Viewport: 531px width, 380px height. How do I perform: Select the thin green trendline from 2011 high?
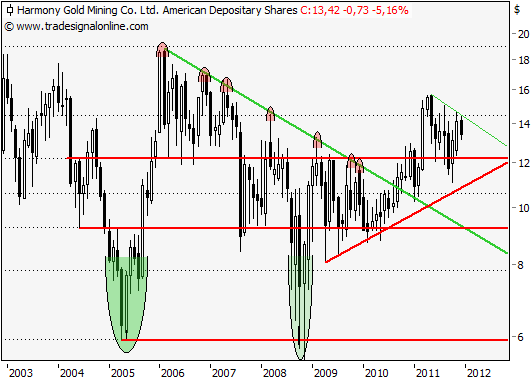469,120
